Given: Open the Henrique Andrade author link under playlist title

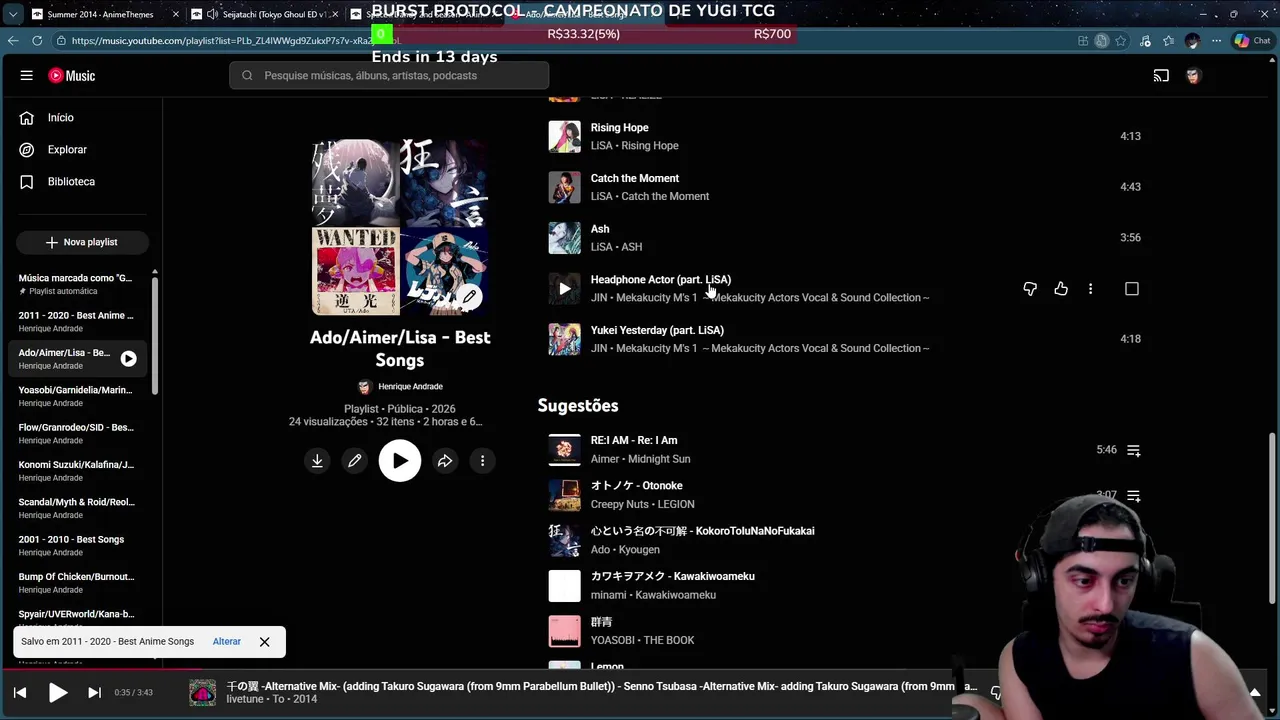Looking at the screenshot, I should click(410, 387).
